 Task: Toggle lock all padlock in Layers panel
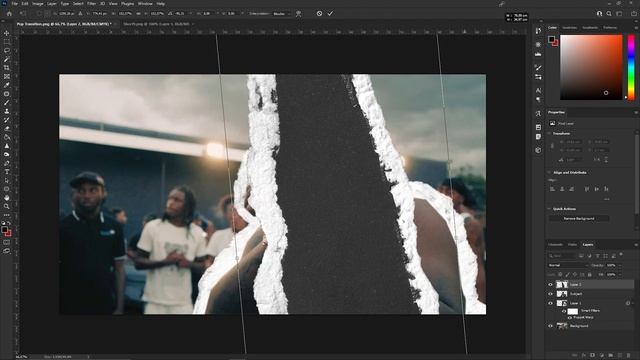589,275
